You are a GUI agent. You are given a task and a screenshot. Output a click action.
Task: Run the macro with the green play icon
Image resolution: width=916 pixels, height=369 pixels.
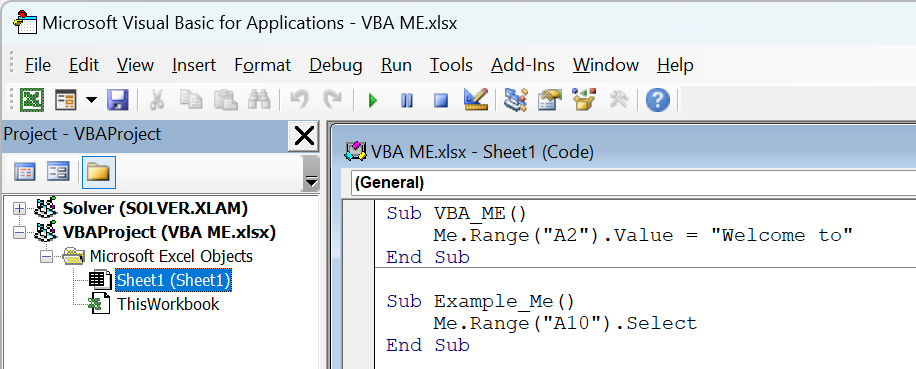(x=373, y=100)
